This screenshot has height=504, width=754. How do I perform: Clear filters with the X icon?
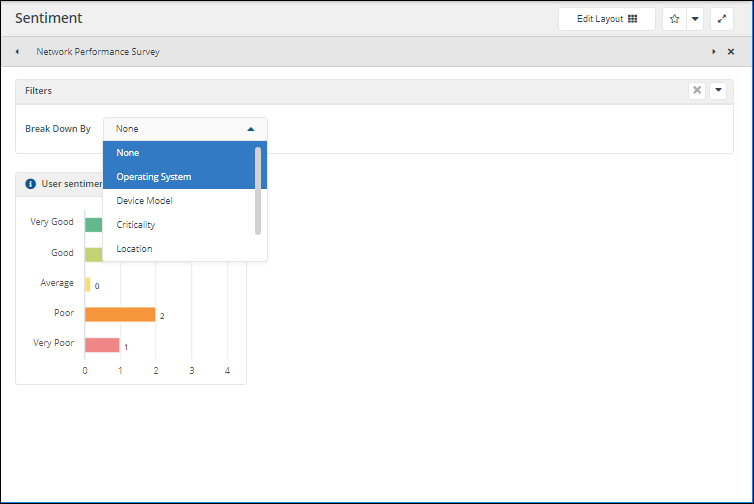[697, 91]
